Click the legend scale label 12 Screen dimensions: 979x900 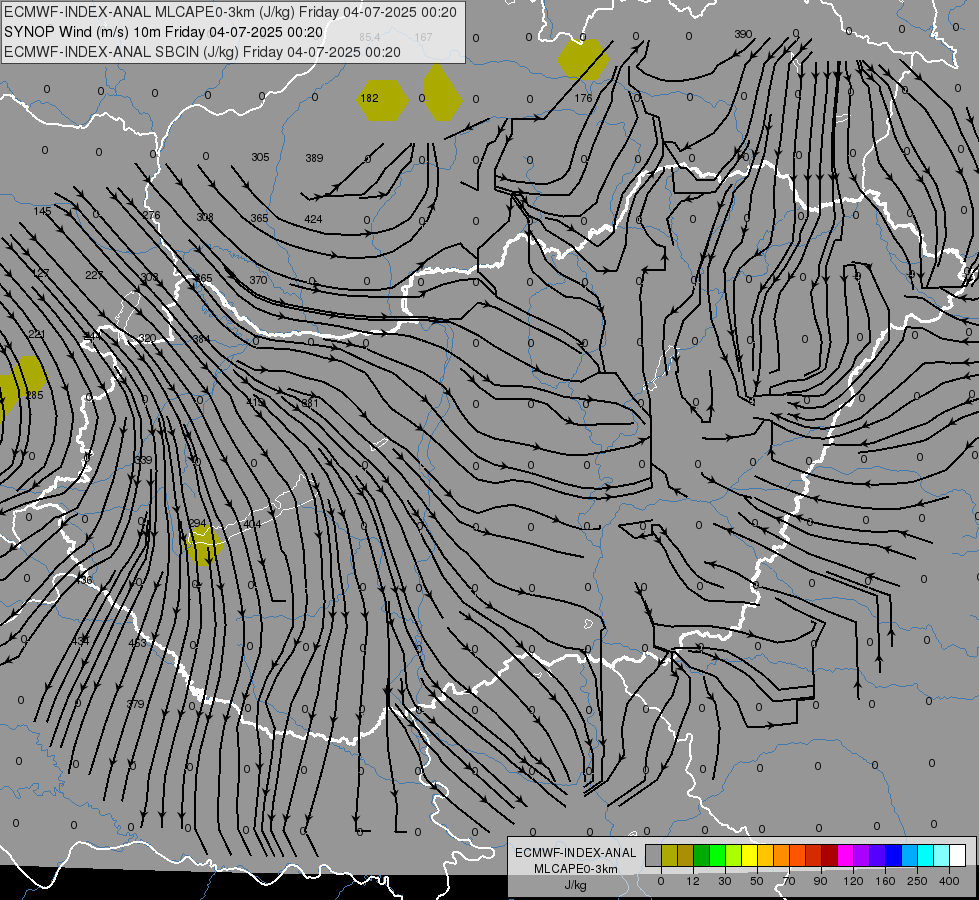click(x=692, y=881)
